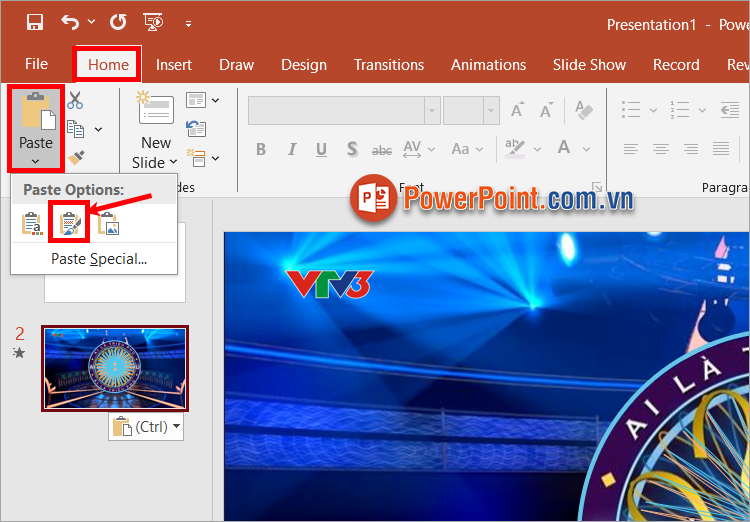The width and height of the screenshot is (750, 522).
Task: Justify text alignment
Action: pyautogui.click(x=721, y=149)
